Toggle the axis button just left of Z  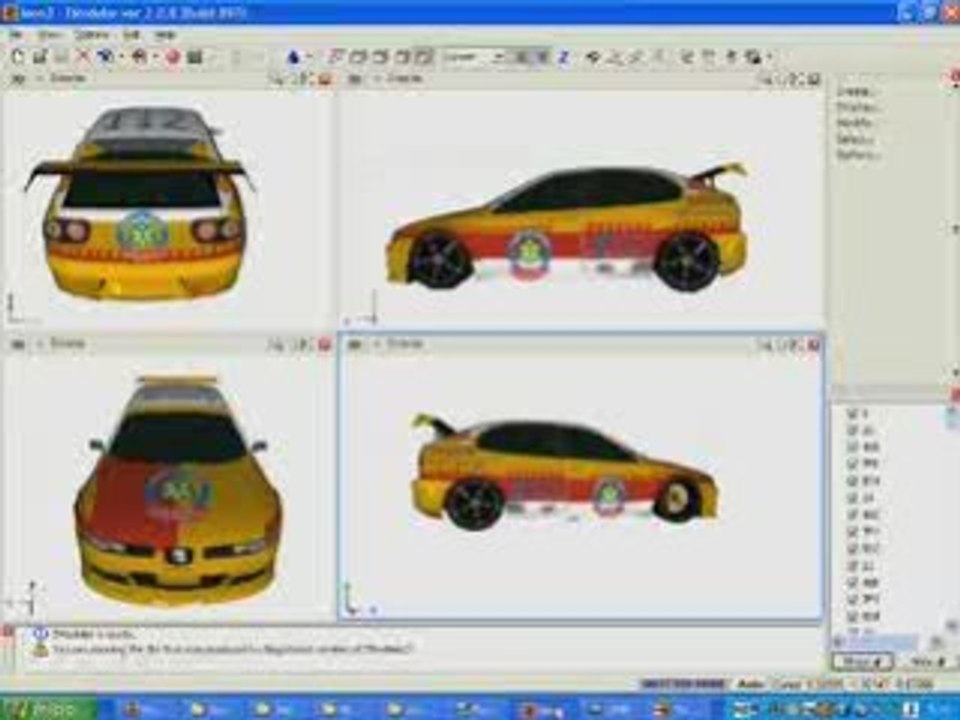click(541, 57)
